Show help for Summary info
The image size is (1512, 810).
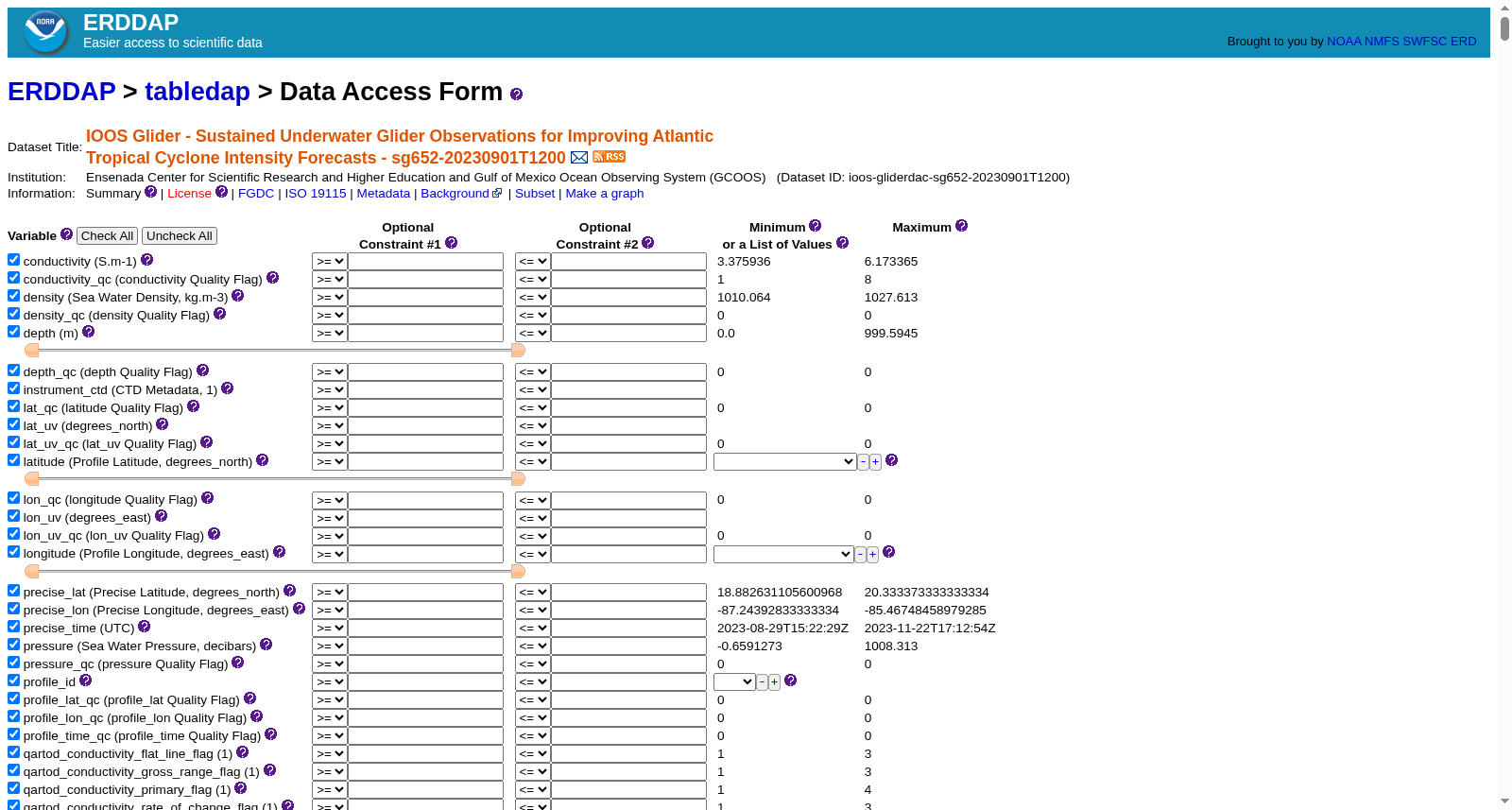[x=150, y=192]
